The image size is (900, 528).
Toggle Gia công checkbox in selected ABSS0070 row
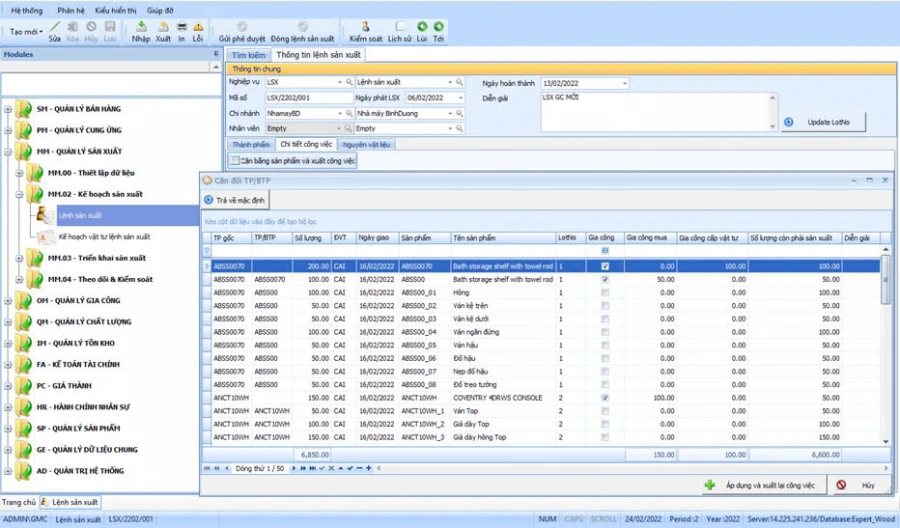pyautogui.click(x=605, y=266)
